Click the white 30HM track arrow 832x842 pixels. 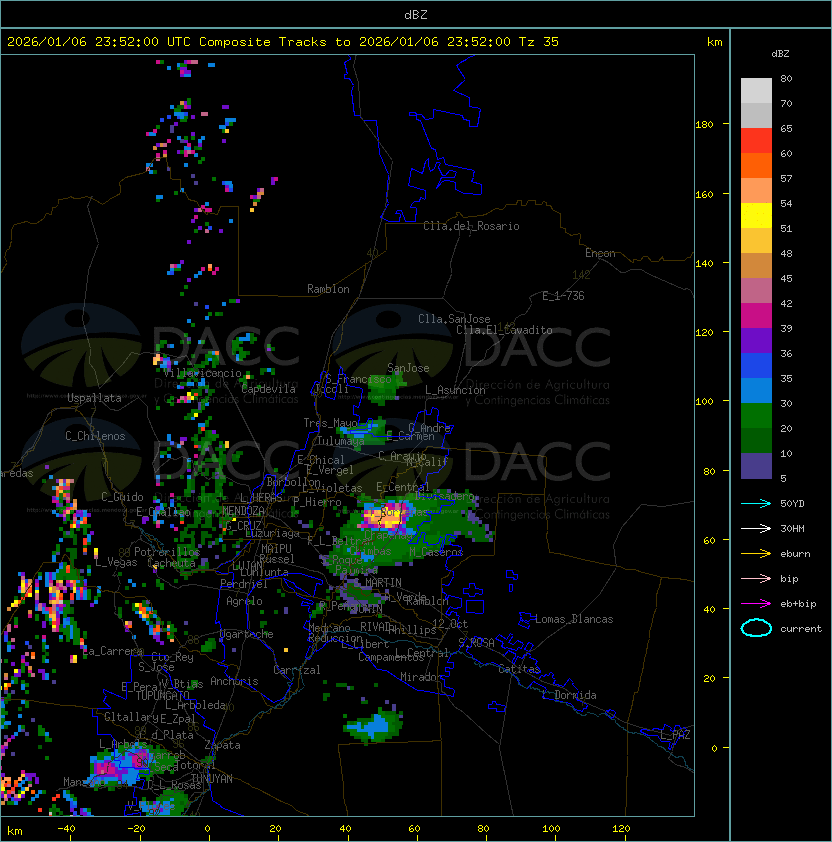(756, 528)
